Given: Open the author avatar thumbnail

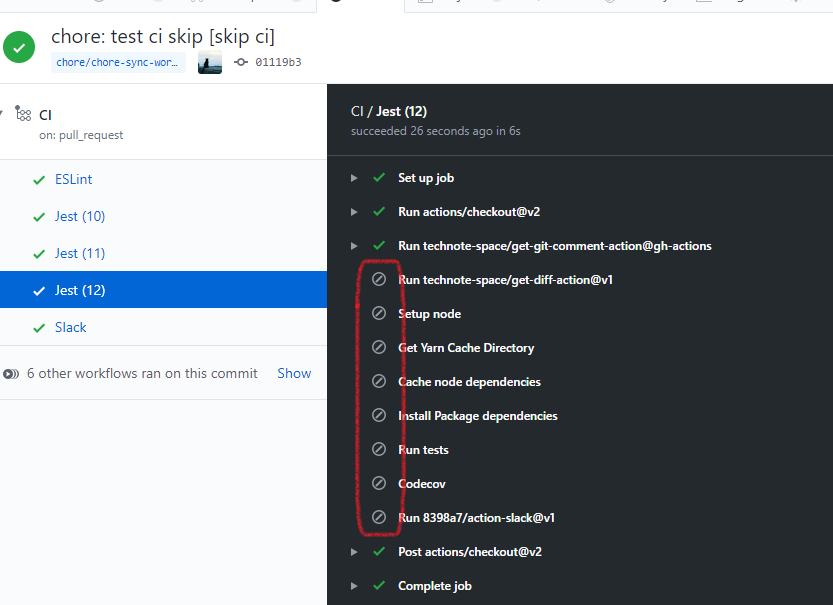Looking at the screenshot, I should 210,62.
